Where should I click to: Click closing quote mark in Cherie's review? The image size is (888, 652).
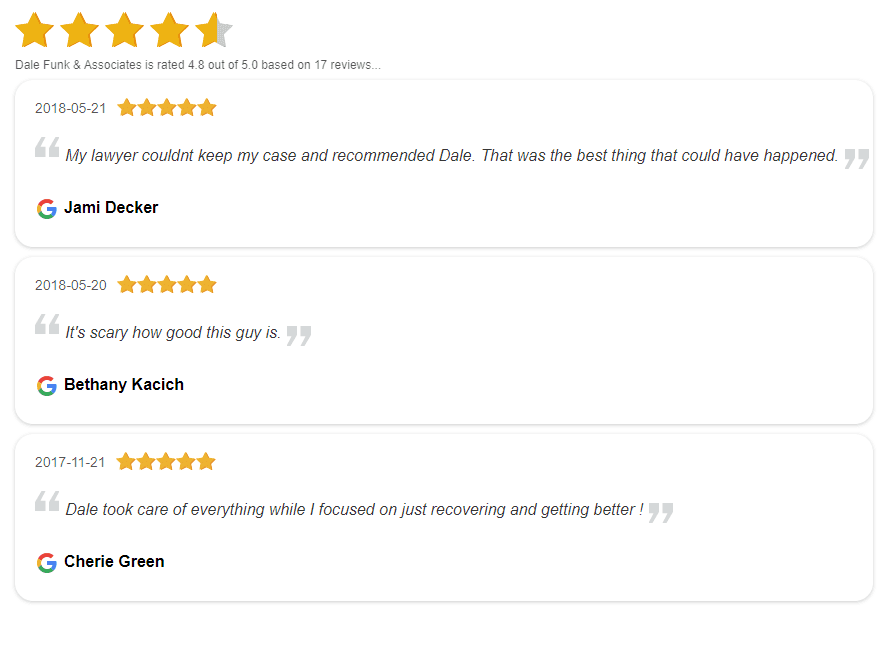[660, 513]
